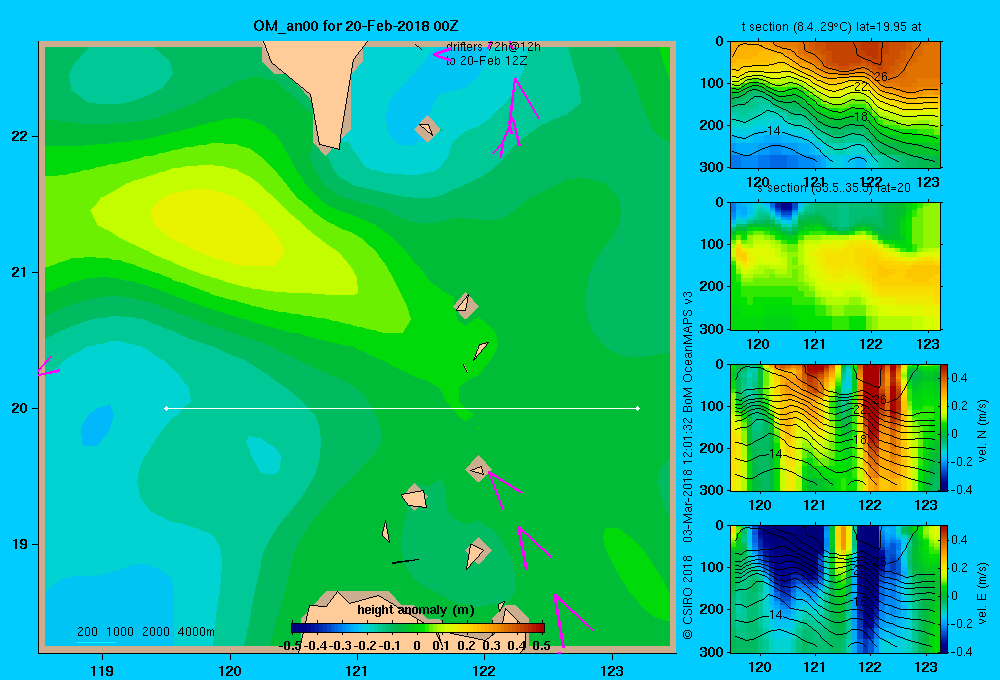This screenshot has height=680, width=1000.
Task: Select the left endpoint of white section line
Action: pos(166,408)
